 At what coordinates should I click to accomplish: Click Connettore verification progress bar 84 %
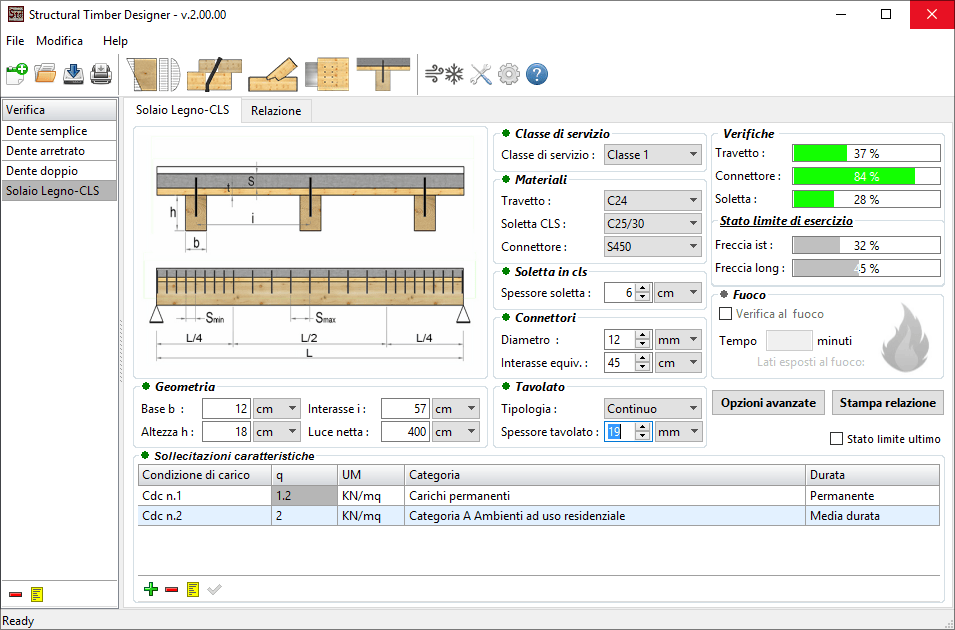pos(866,176)
